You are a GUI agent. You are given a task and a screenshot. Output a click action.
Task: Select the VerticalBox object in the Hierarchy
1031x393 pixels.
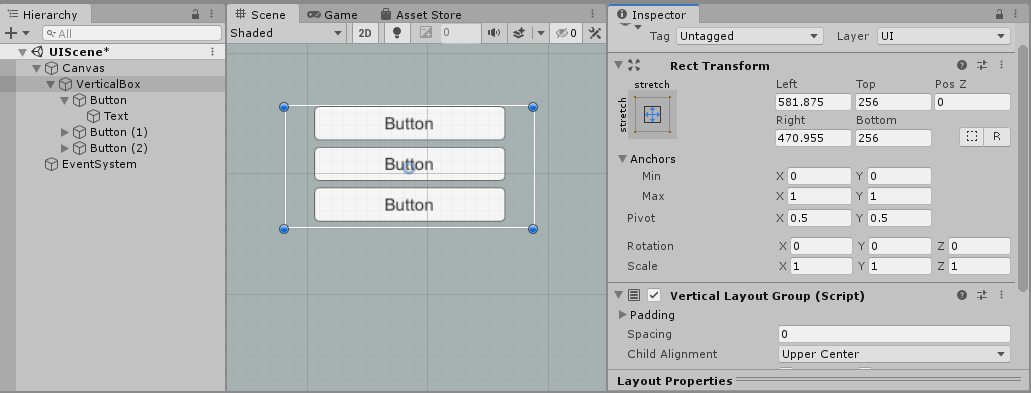pos(108,84)
